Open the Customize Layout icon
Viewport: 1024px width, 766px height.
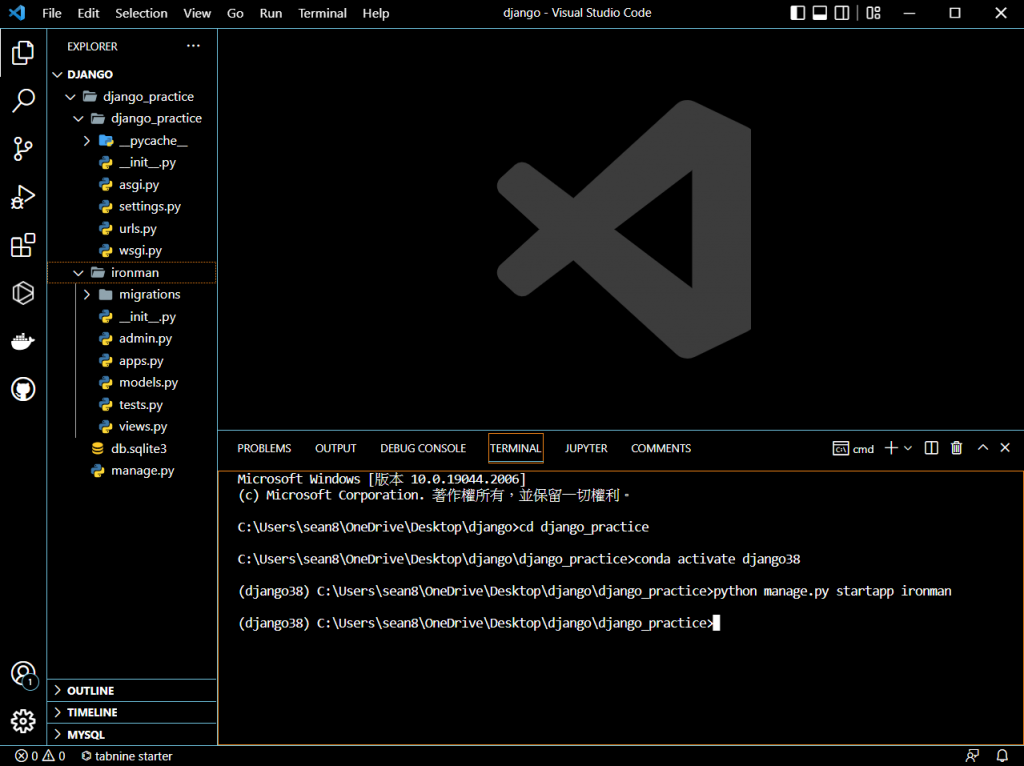tap(873, 13)
